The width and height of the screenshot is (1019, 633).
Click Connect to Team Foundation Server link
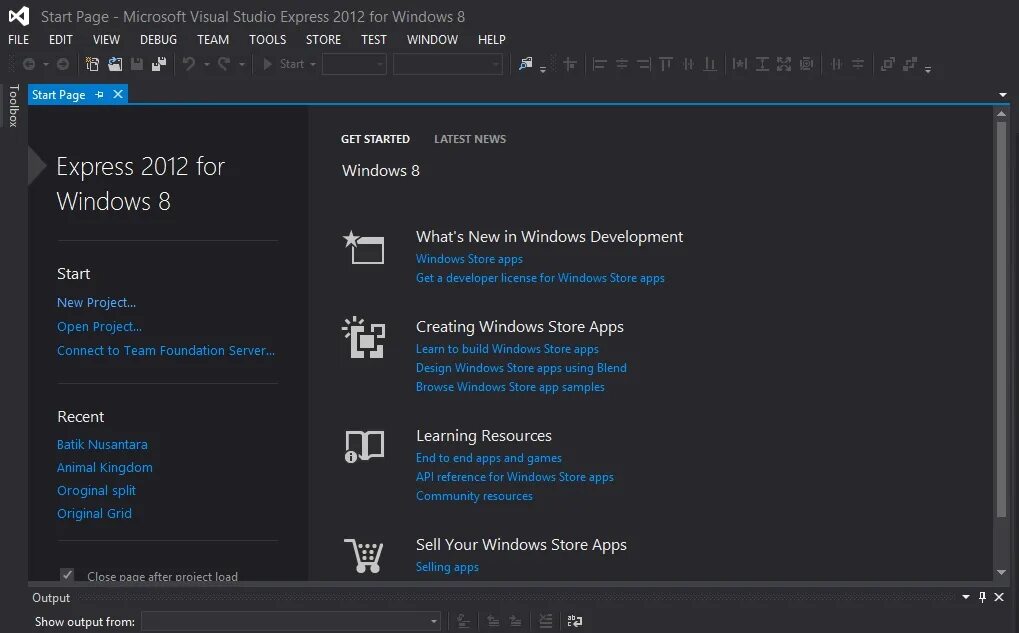coord(166,350)
